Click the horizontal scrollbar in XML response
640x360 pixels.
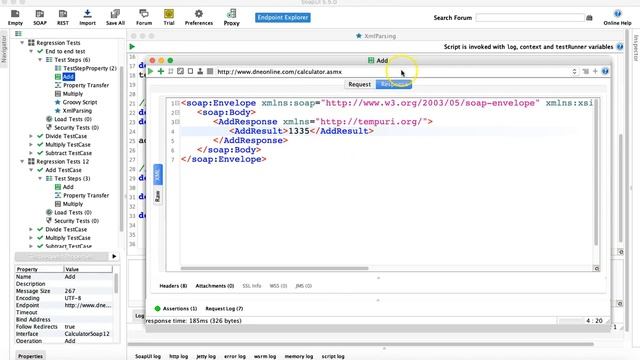(274, 268)
